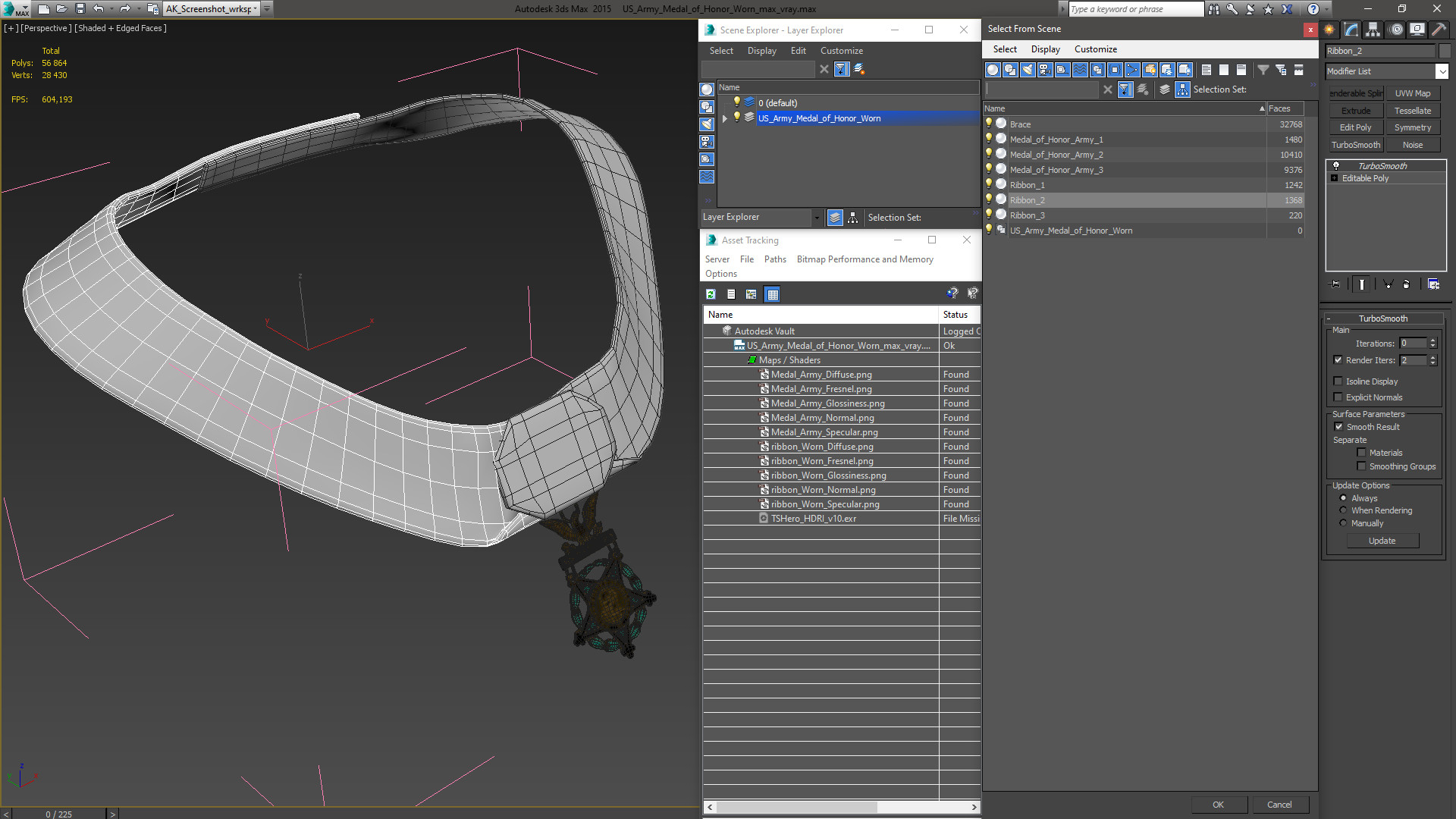Click Undo arrow in the top toolbar
The image size is (1456, 819).
98,9
